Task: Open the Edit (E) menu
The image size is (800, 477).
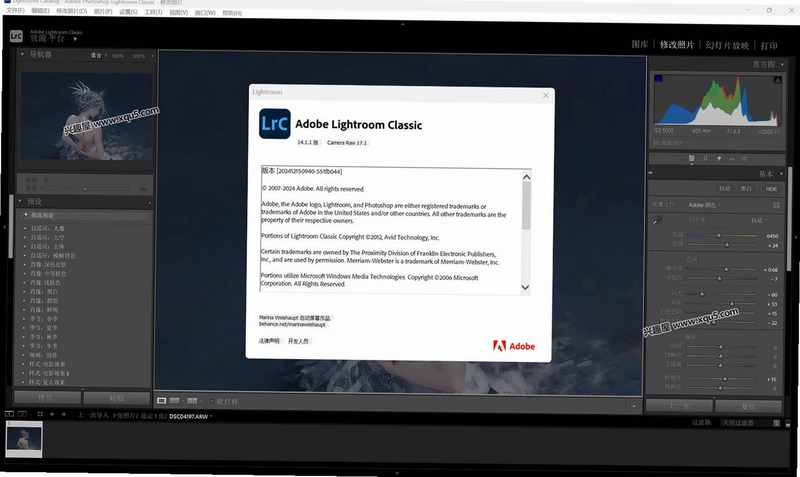Action: [x=40, y=11]
